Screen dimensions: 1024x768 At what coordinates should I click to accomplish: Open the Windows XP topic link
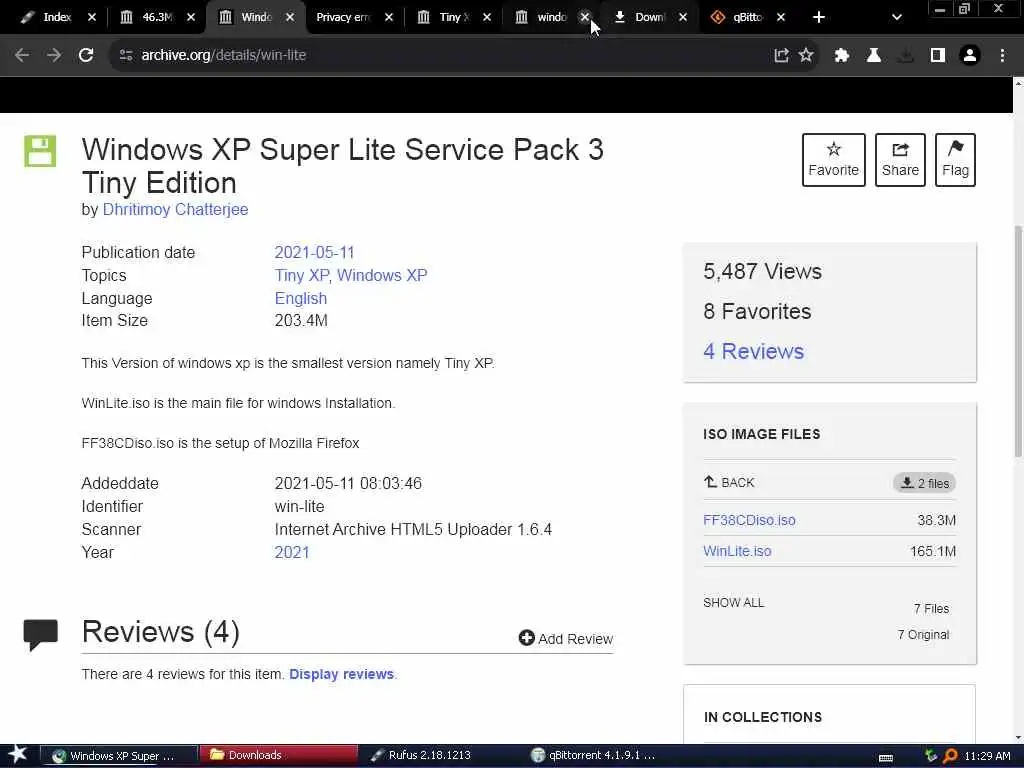pyautogui.click(x=382, y=276)
